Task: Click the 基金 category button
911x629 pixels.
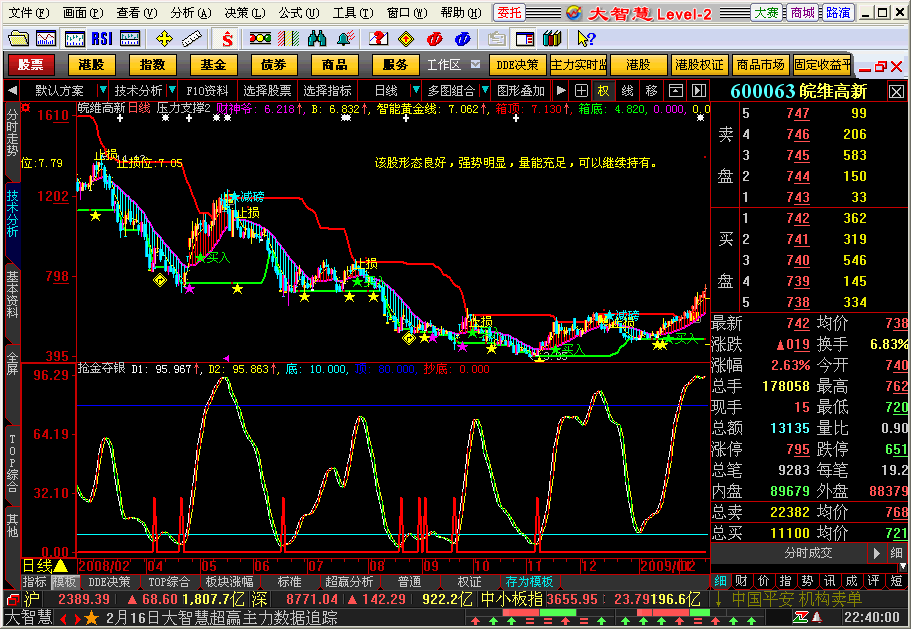Action: click(x=213, y=65)
